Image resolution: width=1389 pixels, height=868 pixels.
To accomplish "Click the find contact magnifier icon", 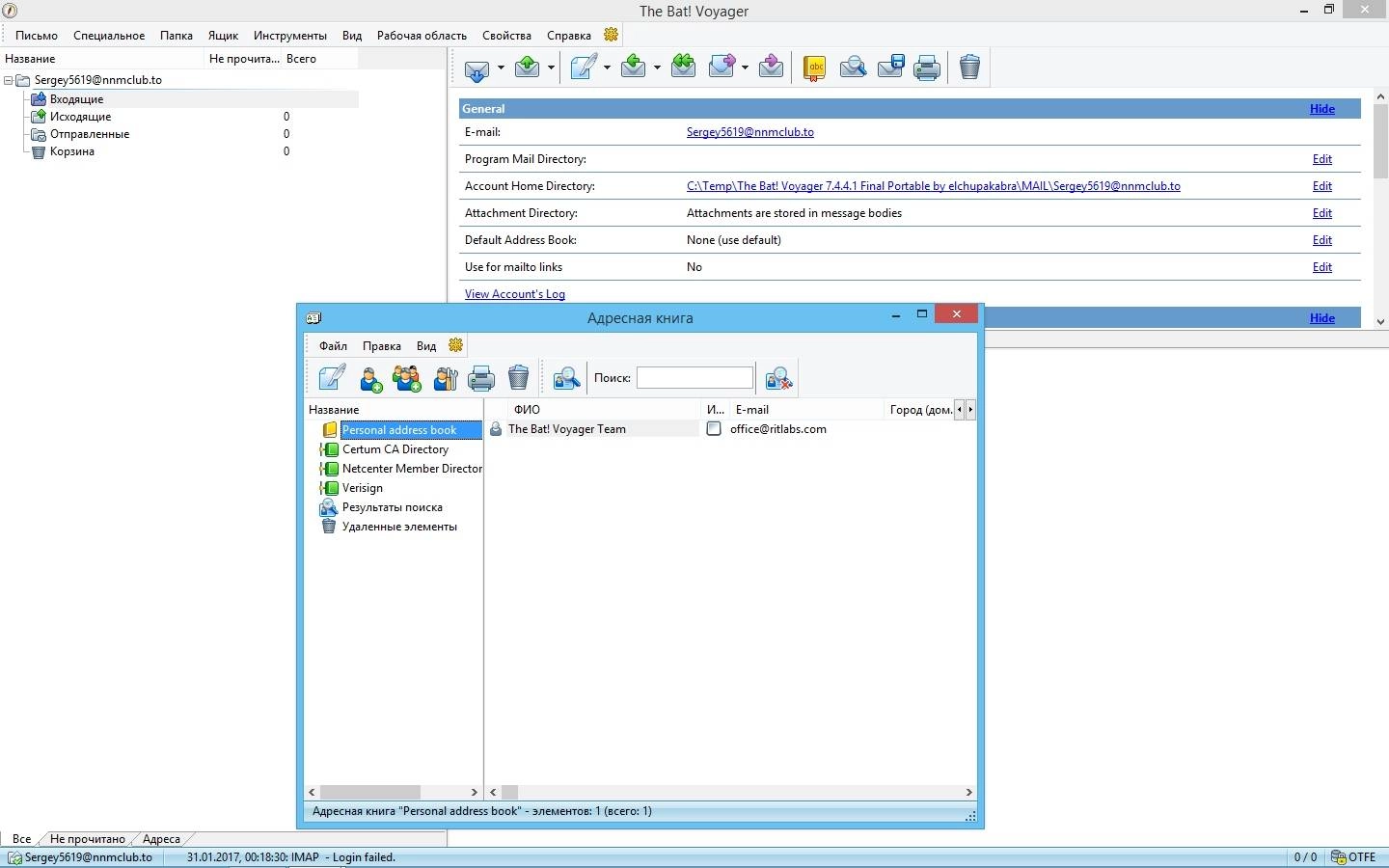I will pyautogui.click(x=566, y=379).
